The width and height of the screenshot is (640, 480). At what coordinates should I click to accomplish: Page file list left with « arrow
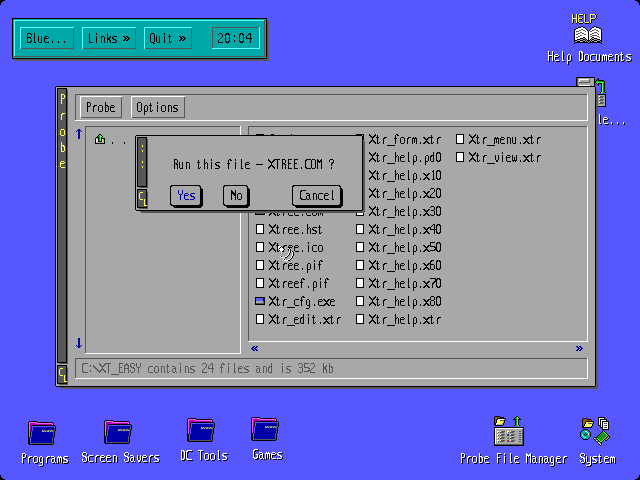coord(255,348)
